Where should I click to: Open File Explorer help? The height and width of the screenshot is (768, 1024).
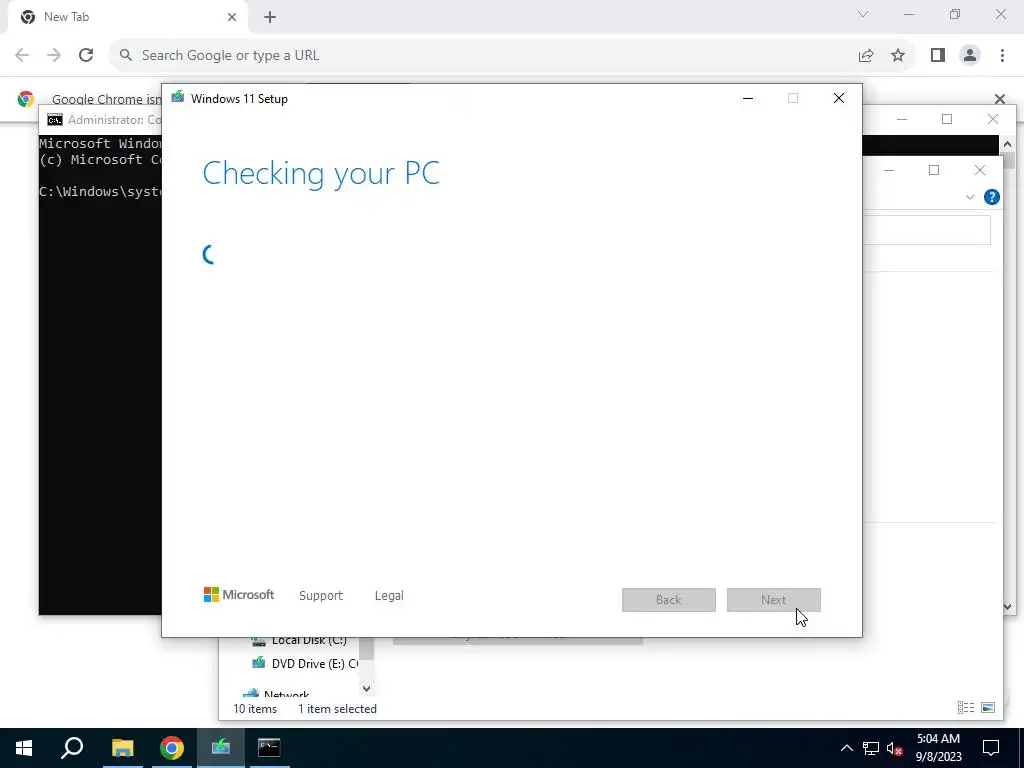991,197
